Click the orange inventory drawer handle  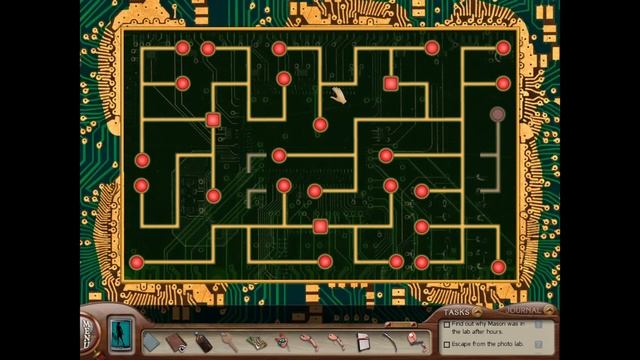400,324
